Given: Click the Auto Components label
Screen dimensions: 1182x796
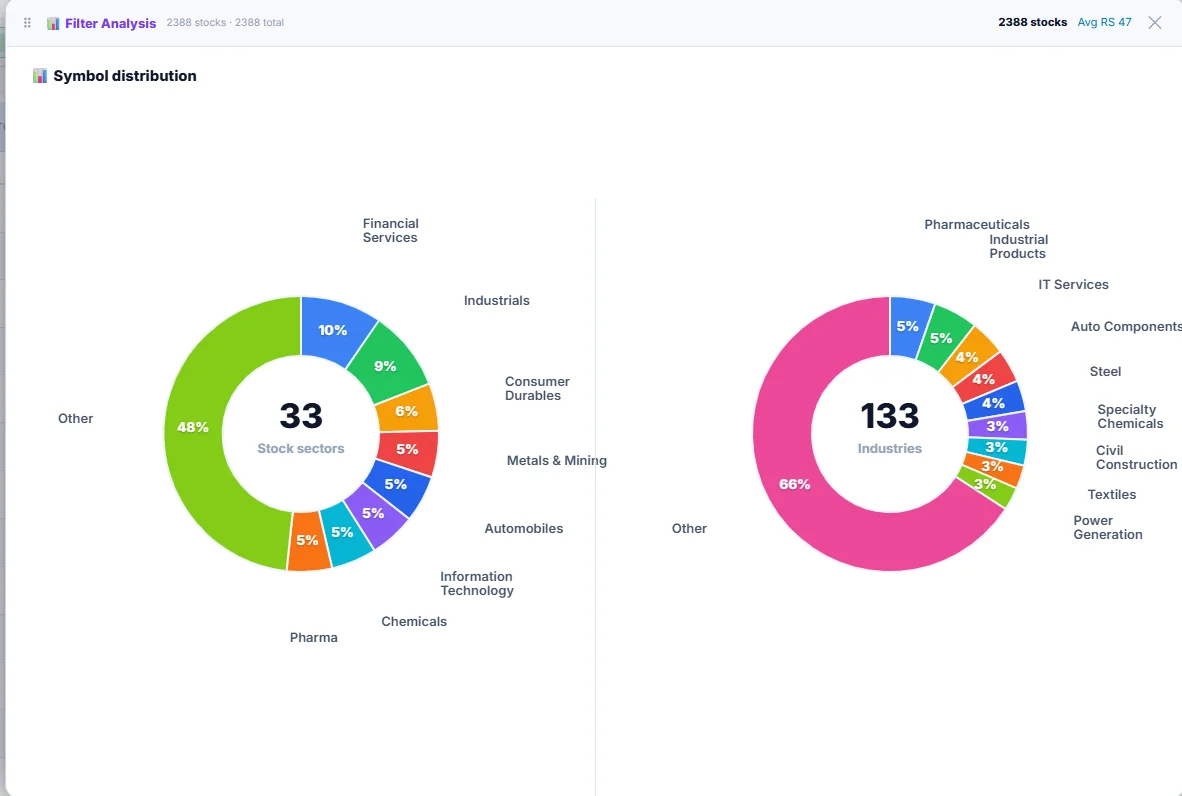Looking at the screenshot, I should [x=1126, y=326].
